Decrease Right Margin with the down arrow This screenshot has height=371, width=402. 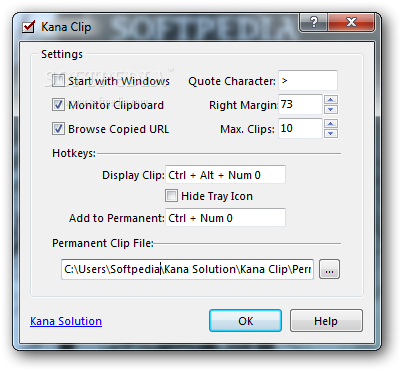tap(331, 109)
